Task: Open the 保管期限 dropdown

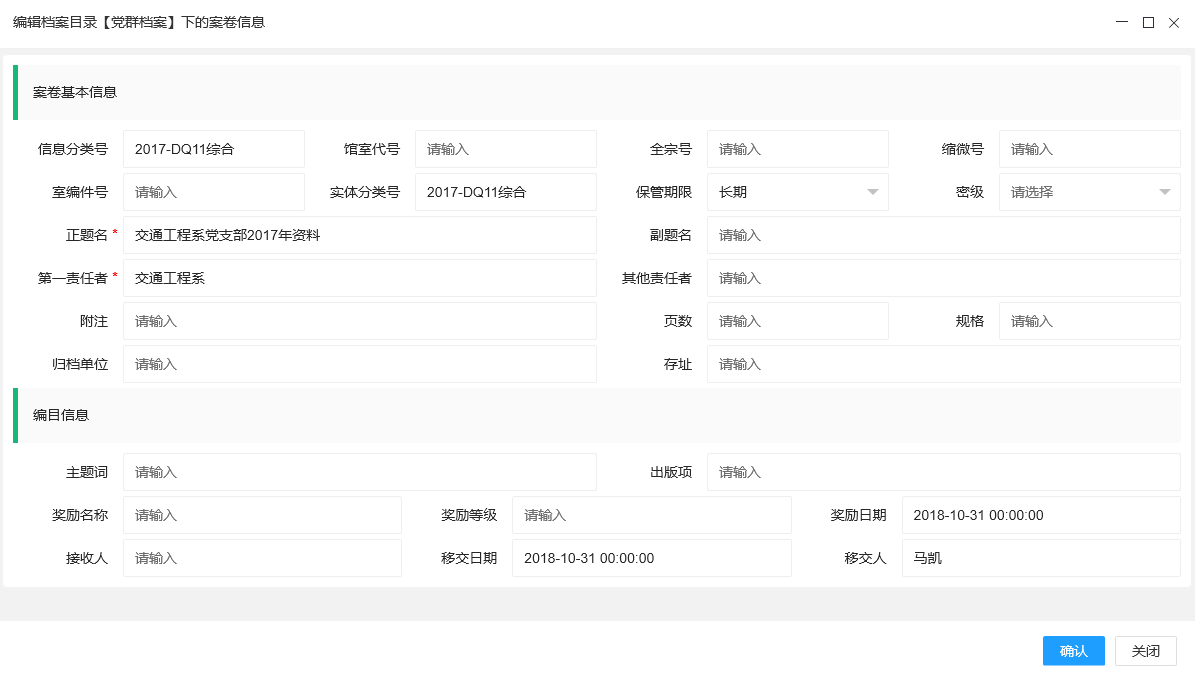Action: pos(797,192)
